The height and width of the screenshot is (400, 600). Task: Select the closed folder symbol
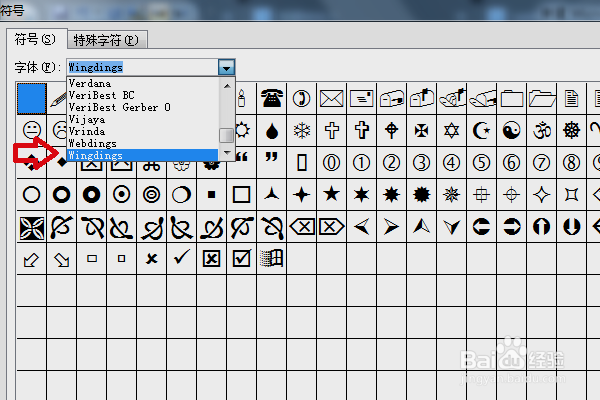[512, 99]
